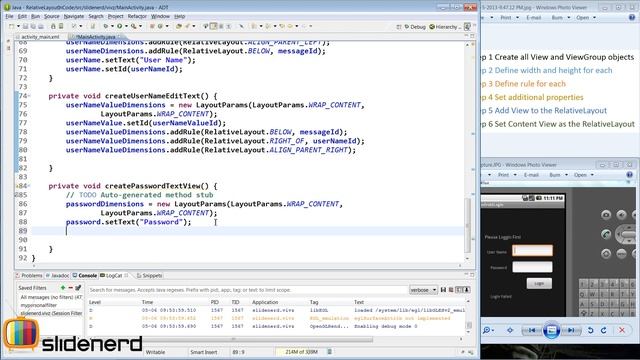Screen dimensions: 640x360
Task: Click Next image in lower Photo Viewer
Action: [x=571, y=330]
